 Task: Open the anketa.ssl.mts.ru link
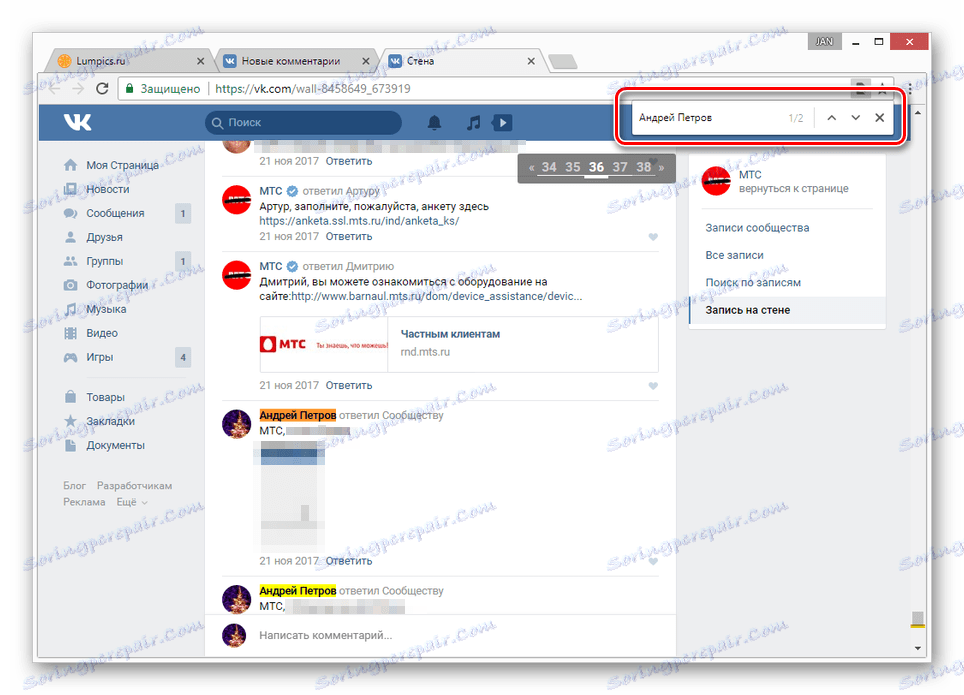[x=359, y=221]
